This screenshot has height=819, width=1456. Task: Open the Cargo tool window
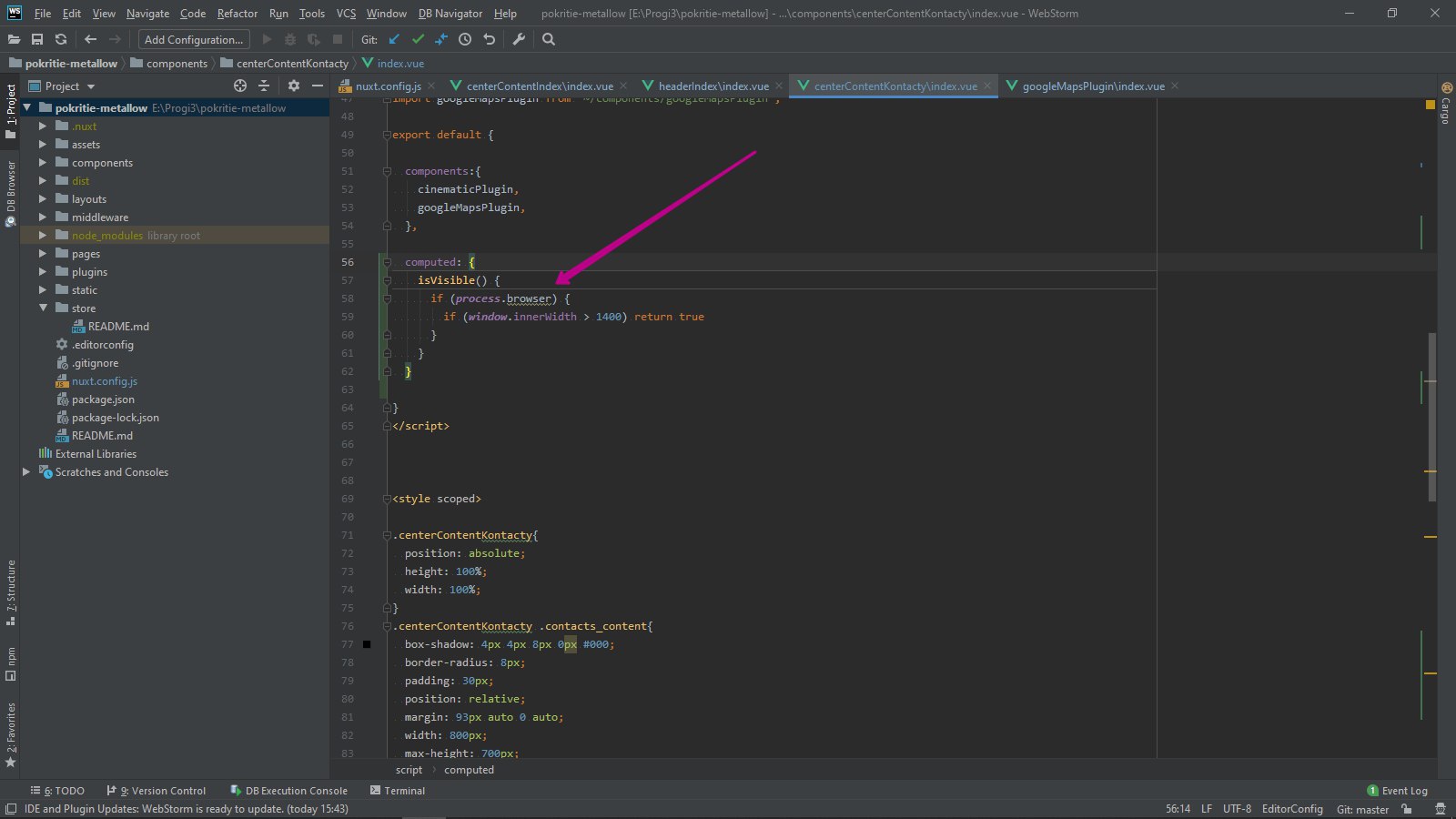coord(1446,102)
